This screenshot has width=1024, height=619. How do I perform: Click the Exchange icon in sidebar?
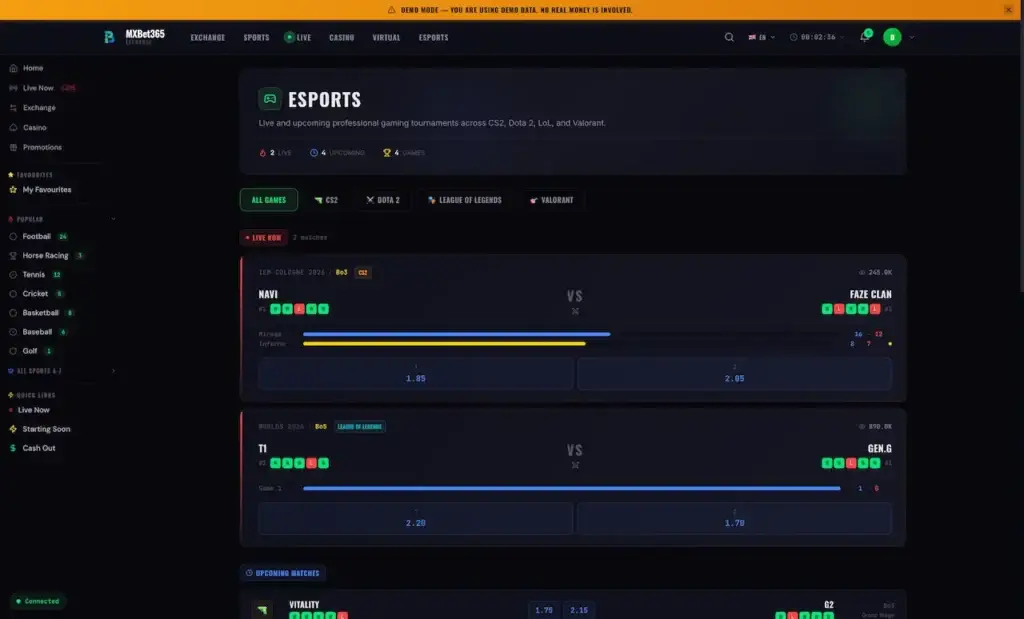(13, 108)
